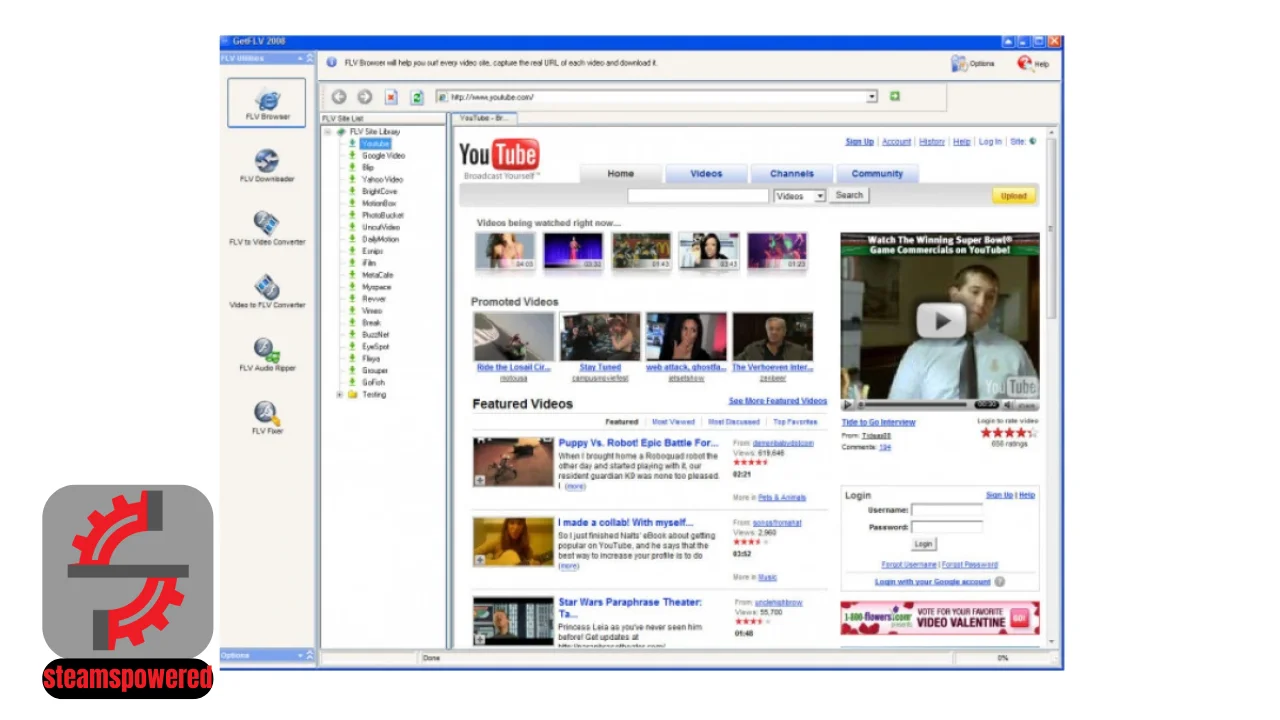This screenshot has height=720, width=1280.
Task: Open the YouTube Home tab
Action: pyautogui.click(x=621, y=173)
